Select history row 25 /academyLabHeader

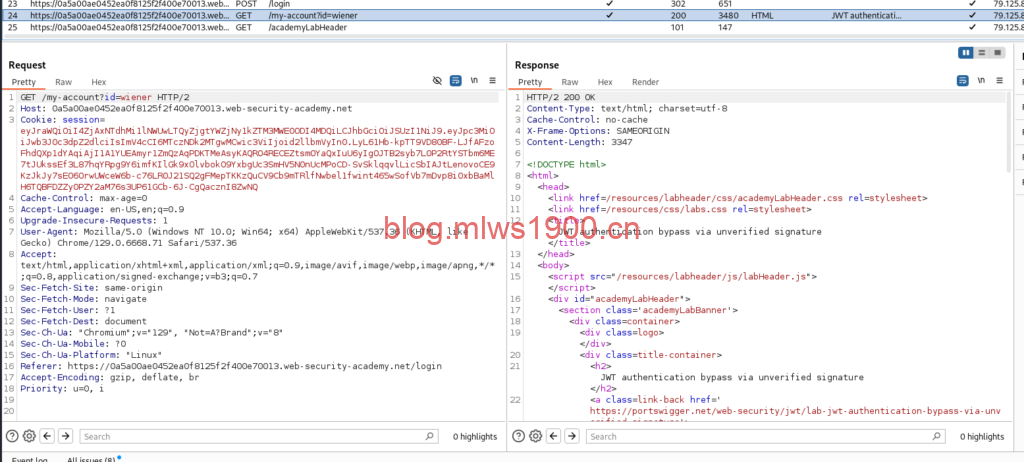tap(512, 27)
